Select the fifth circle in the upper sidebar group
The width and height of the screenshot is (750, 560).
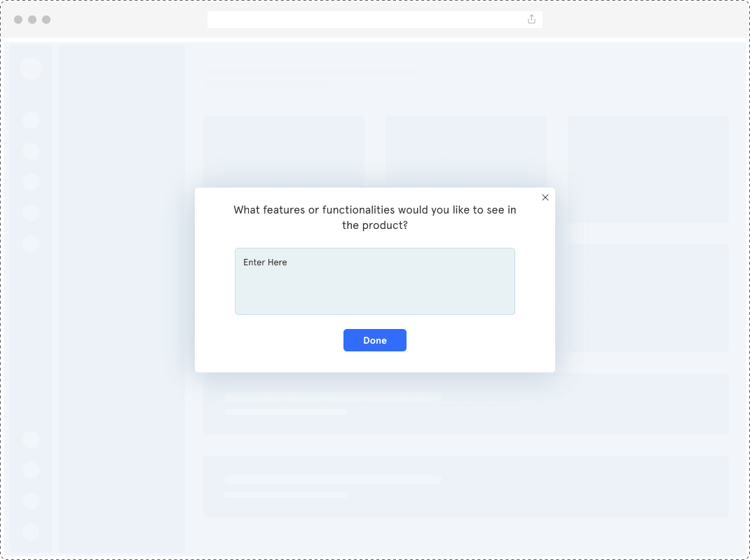[x=31, y=243]
